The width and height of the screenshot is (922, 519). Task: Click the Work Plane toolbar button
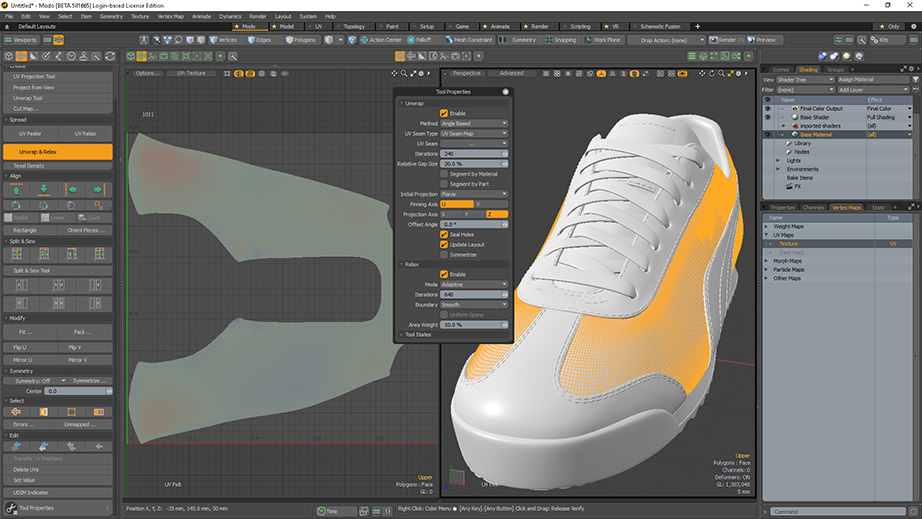(x=603, y=40)
